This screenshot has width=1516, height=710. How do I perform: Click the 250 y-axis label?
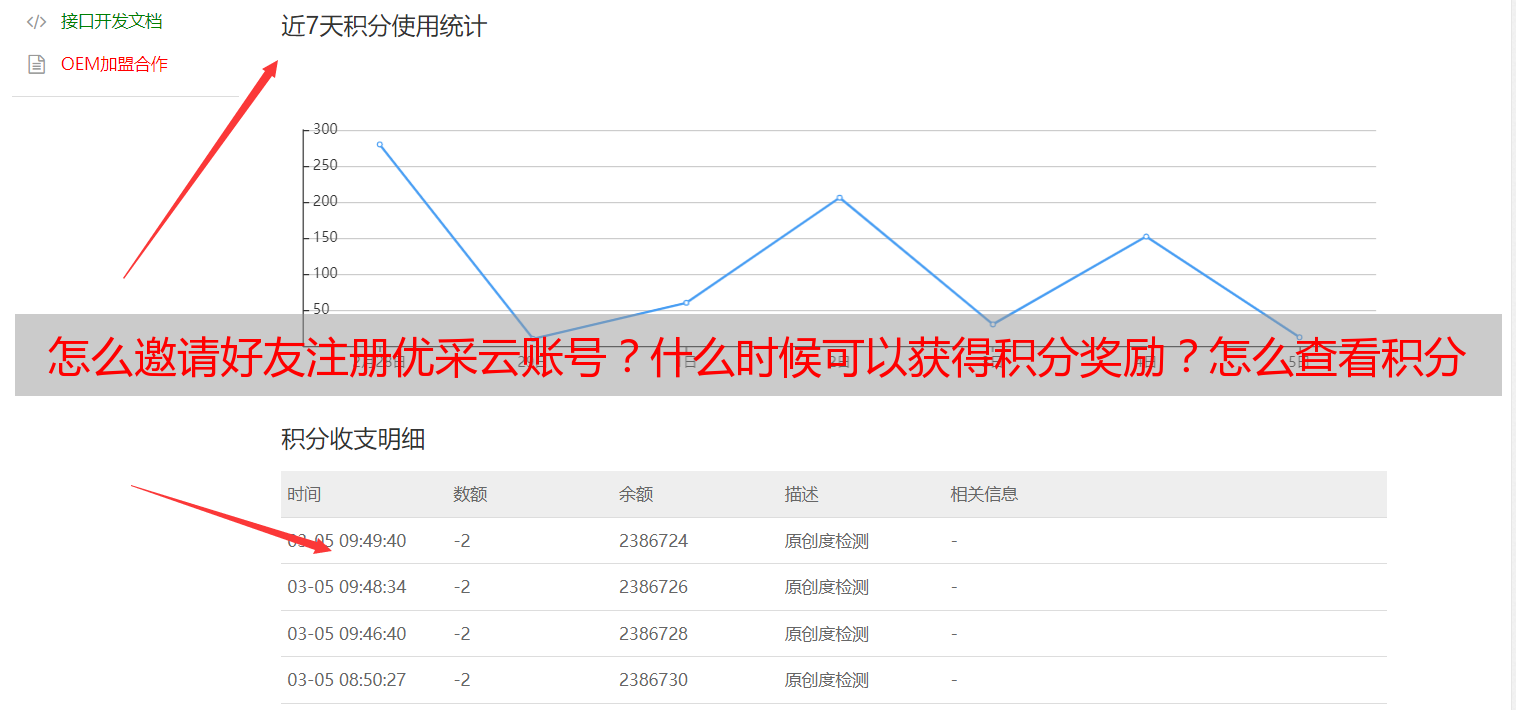click(x=325, y=165)
